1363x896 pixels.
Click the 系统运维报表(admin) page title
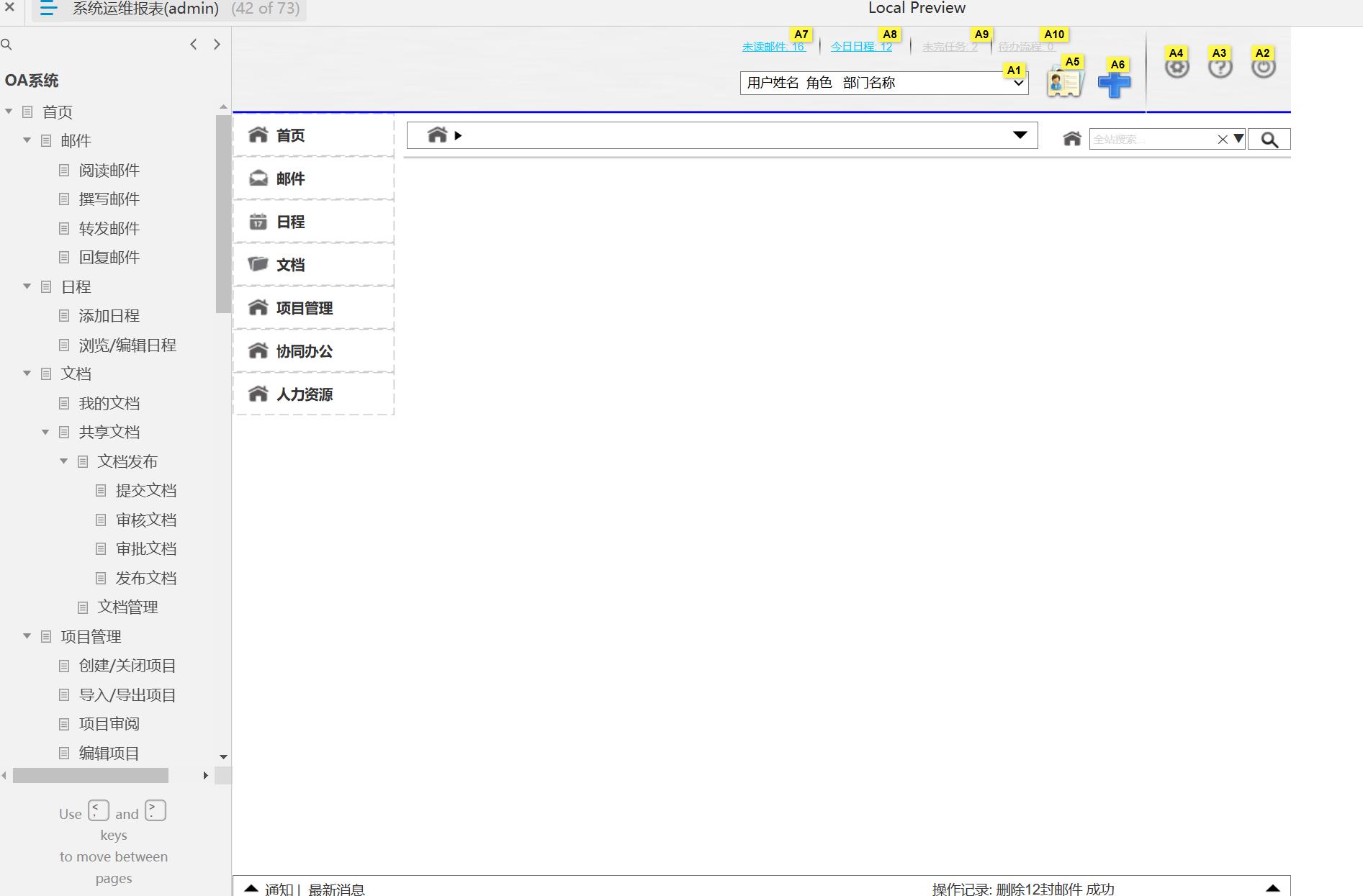click(x=145, y=9)
